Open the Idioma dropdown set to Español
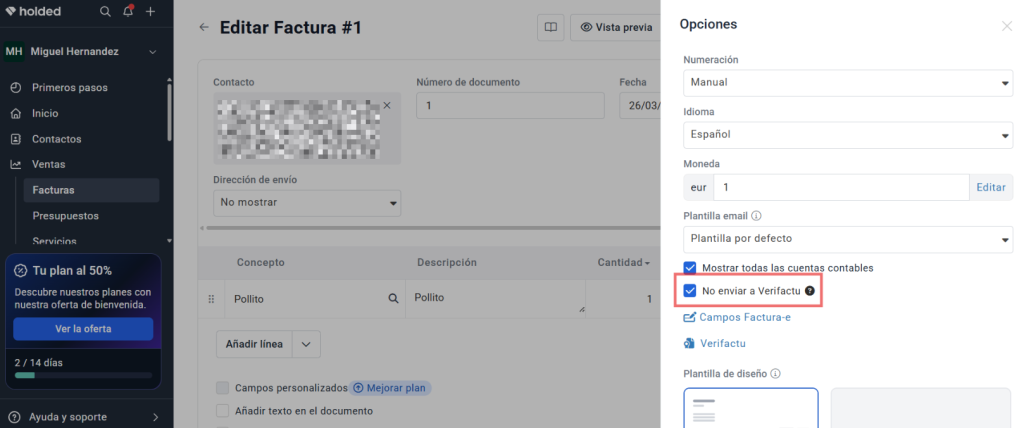Screen dimensions: 1024x428 pyautogui.click(x=848, y=135)
